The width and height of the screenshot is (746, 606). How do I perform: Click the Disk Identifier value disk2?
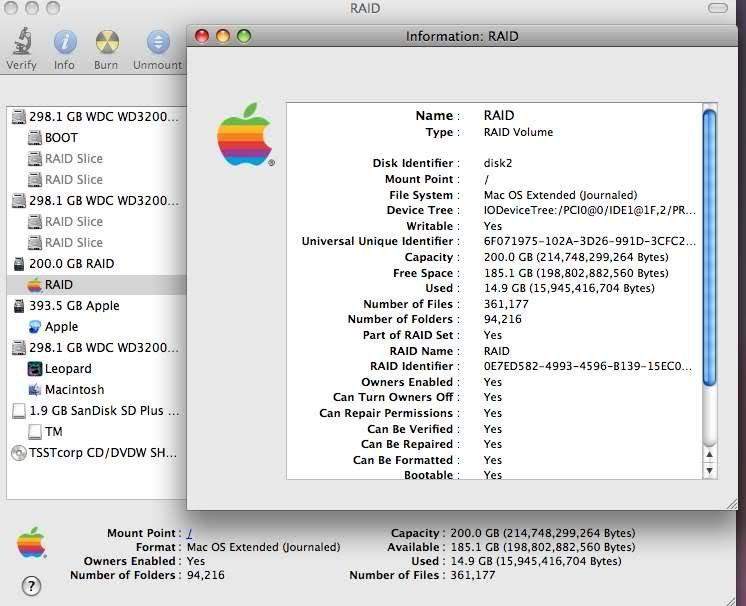click(x=498, y=163)
